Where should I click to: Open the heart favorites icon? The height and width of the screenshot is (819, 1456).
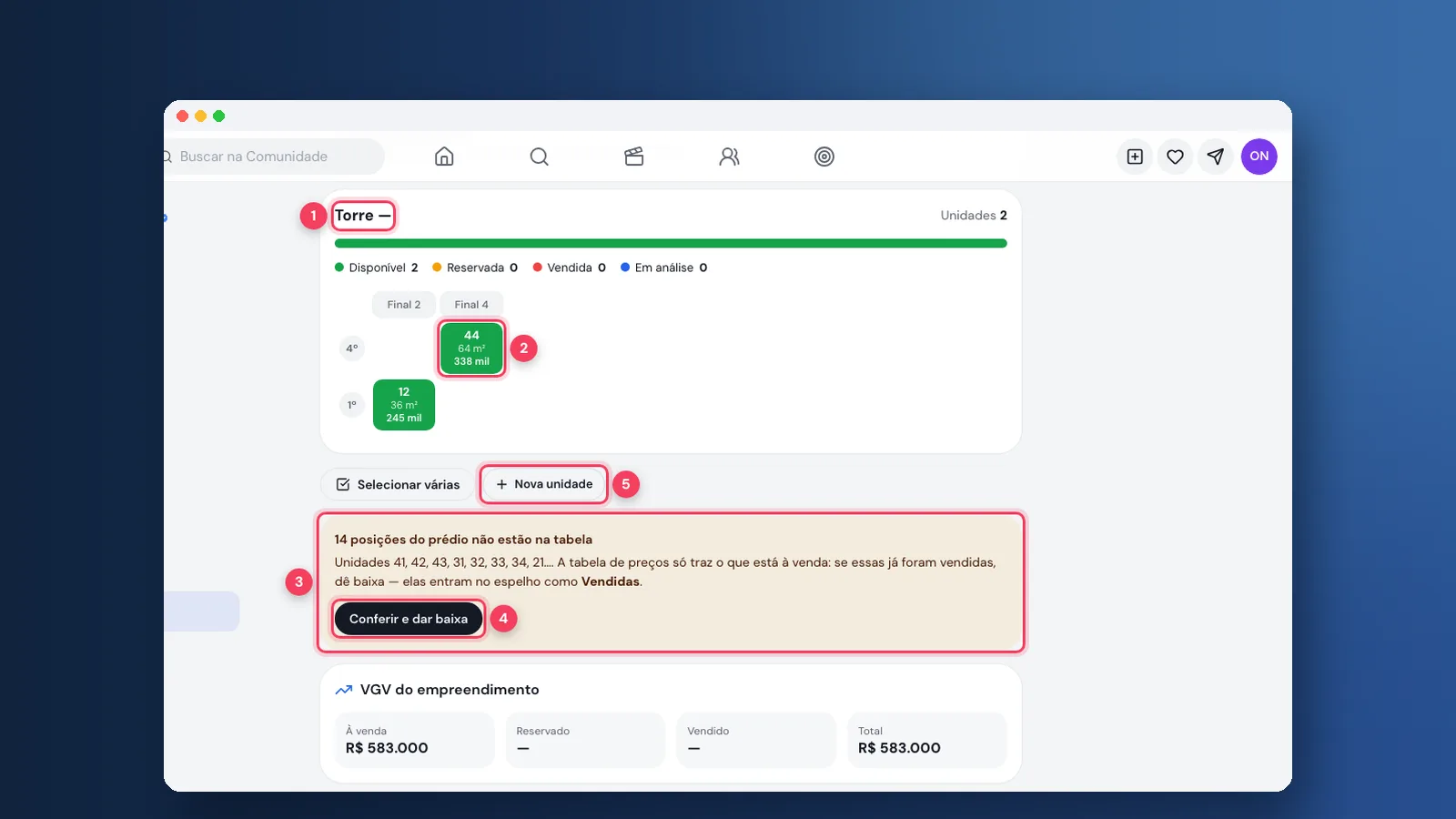pos(1175,157)
